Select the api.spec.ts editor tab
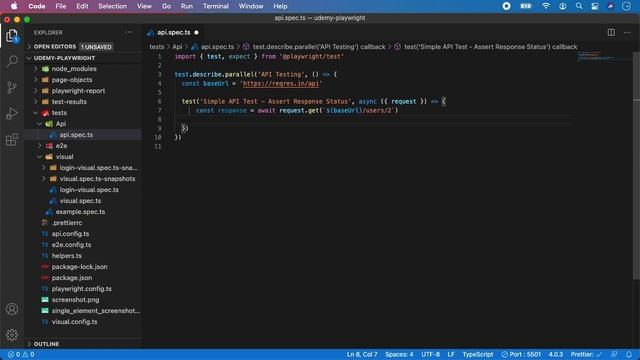The image size is (640, 360). (x=173, y=32)
